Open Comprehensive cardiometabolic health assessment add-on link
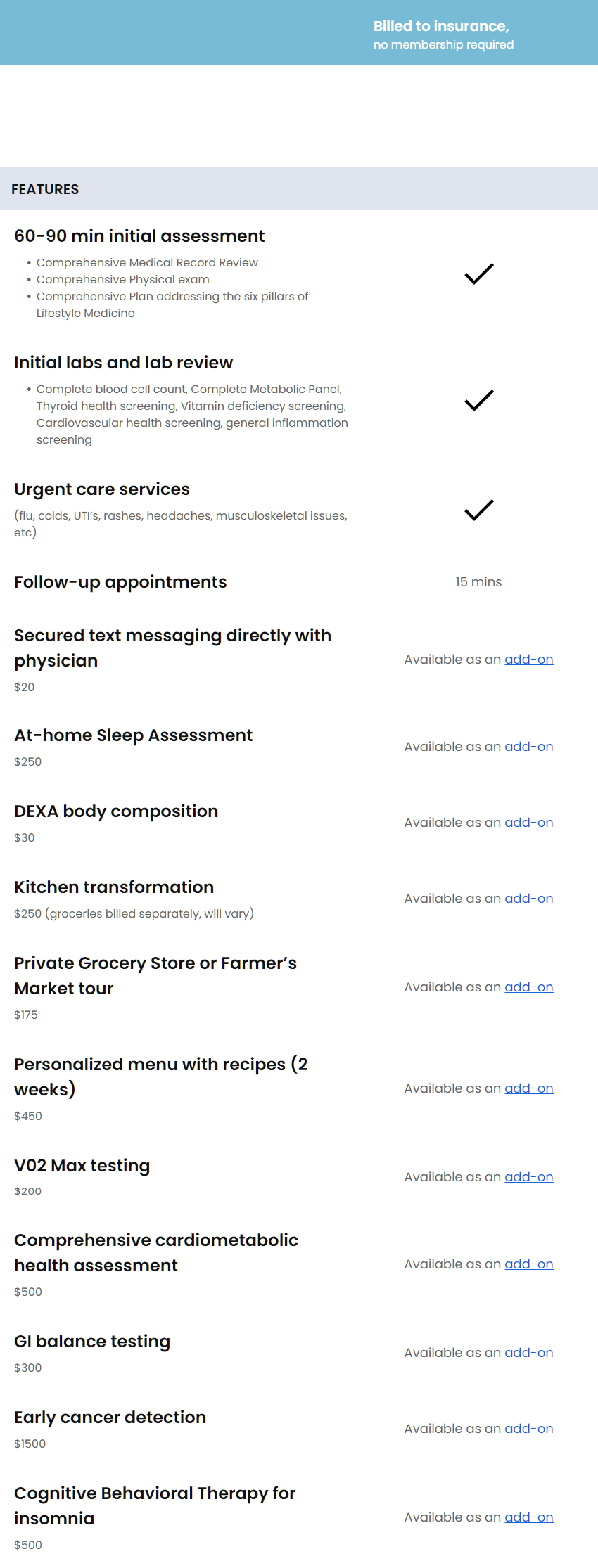The width and height of the screenshot is (598, 1568). coord(529,1264)
